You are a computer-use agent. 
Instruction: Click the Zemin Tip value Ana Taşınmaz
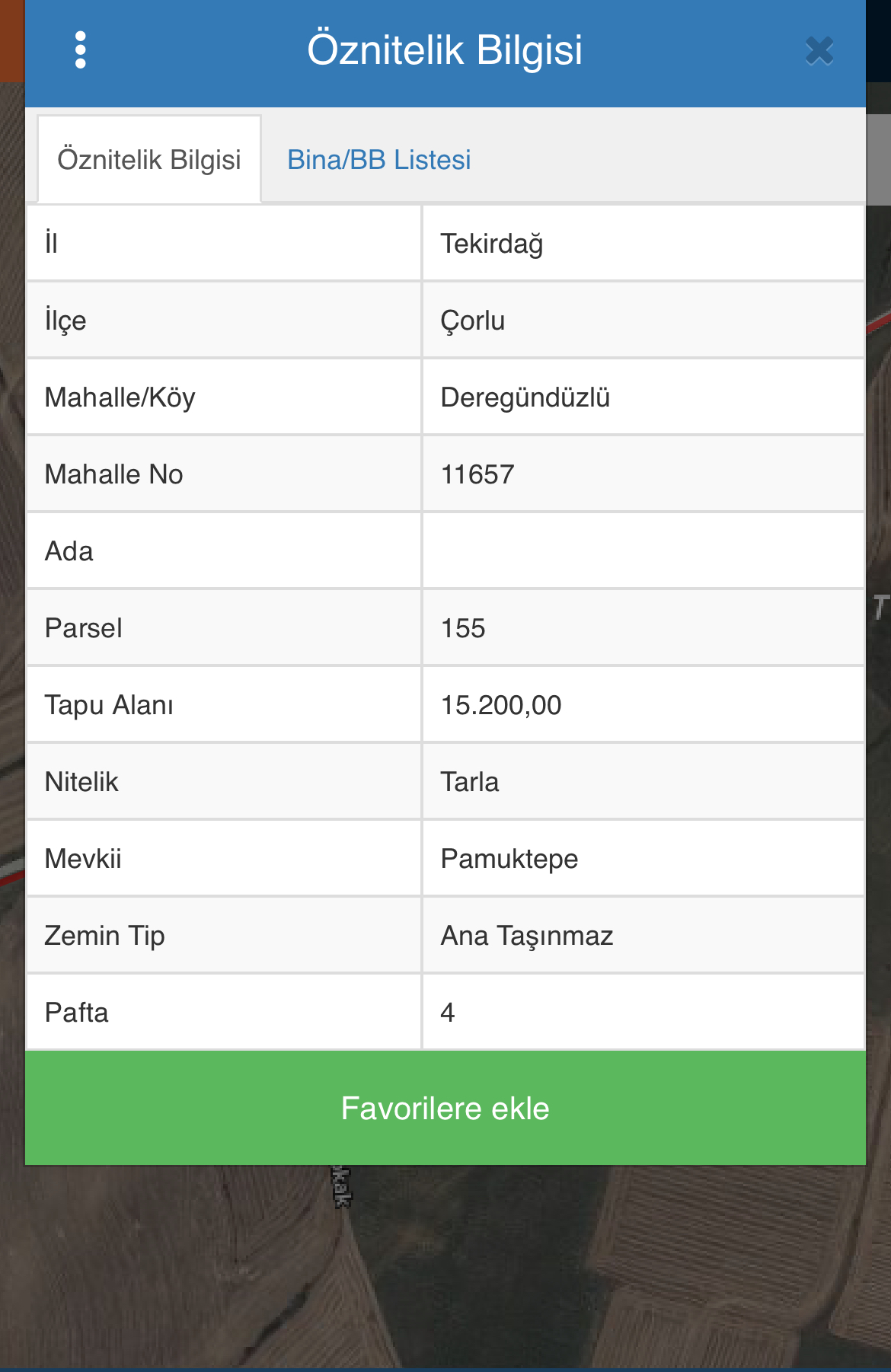click(x=527, y=936)
